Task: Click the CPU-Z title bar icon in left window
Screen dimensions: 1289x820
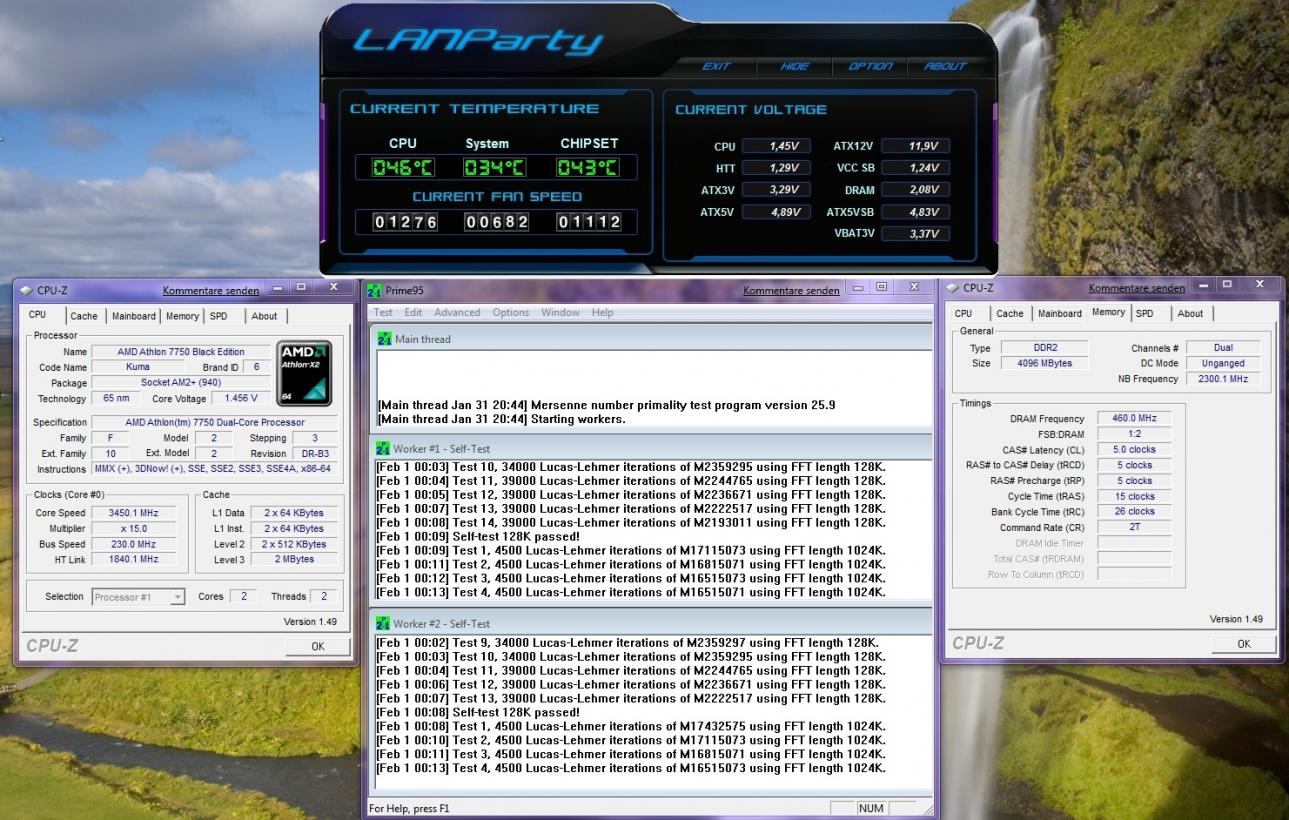Action: pyautogui.click(x=26, y=290)
